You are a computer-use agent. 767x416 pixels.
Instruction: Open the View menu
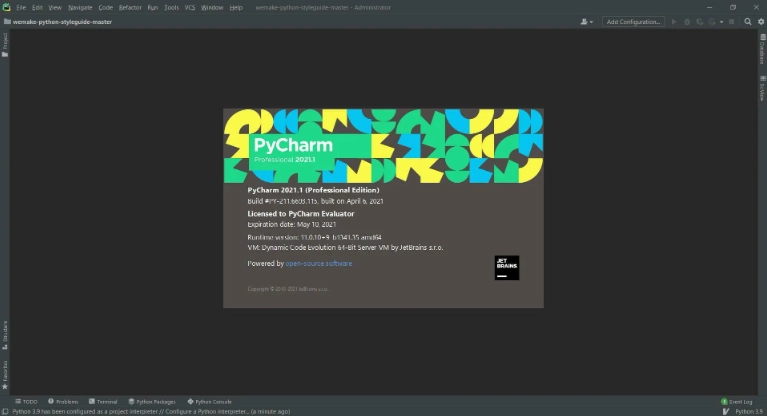click(55, 7)
